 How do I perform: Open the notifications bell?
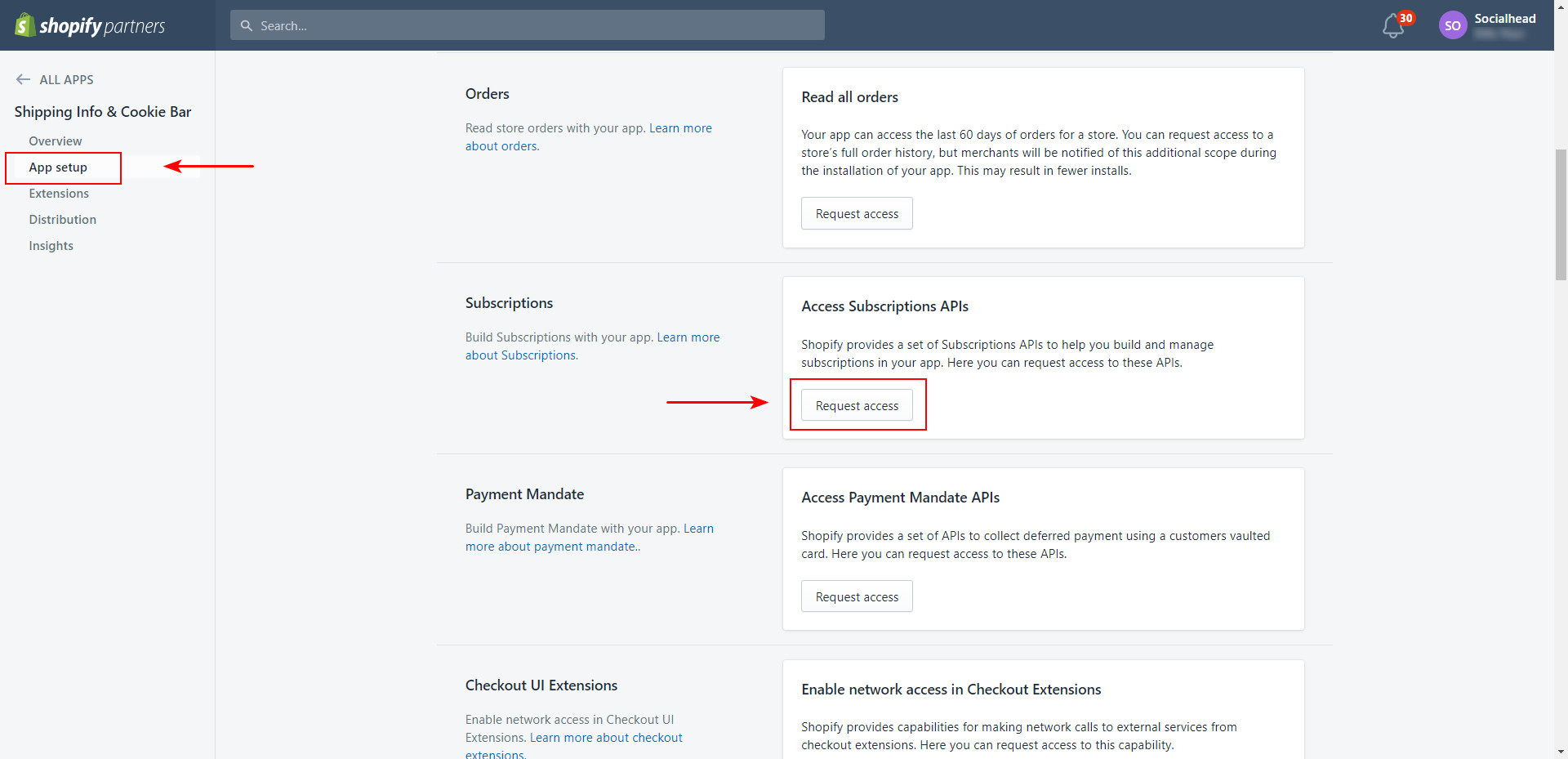point(1393,27)
